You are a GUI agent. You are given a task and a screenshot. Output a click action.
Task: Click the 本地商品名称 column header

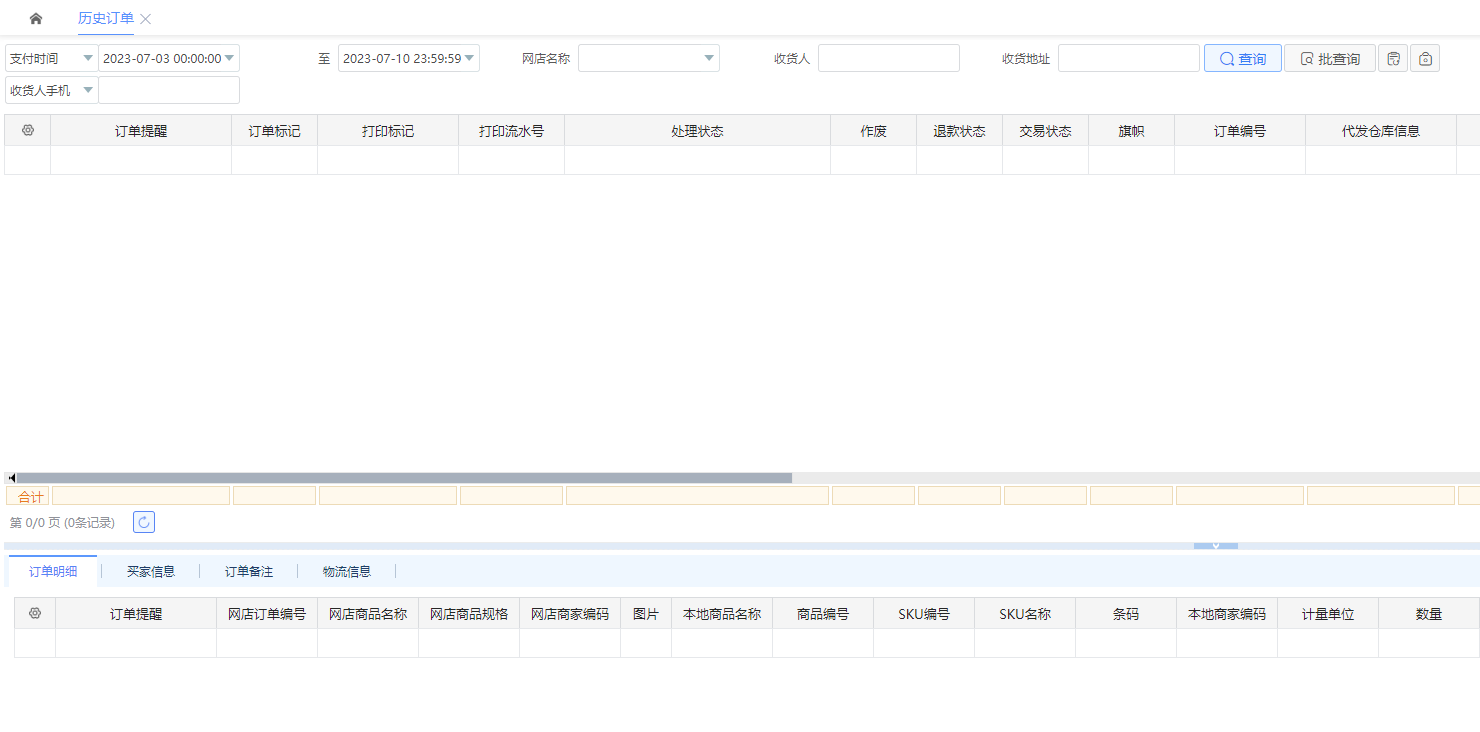click(722, 614)
